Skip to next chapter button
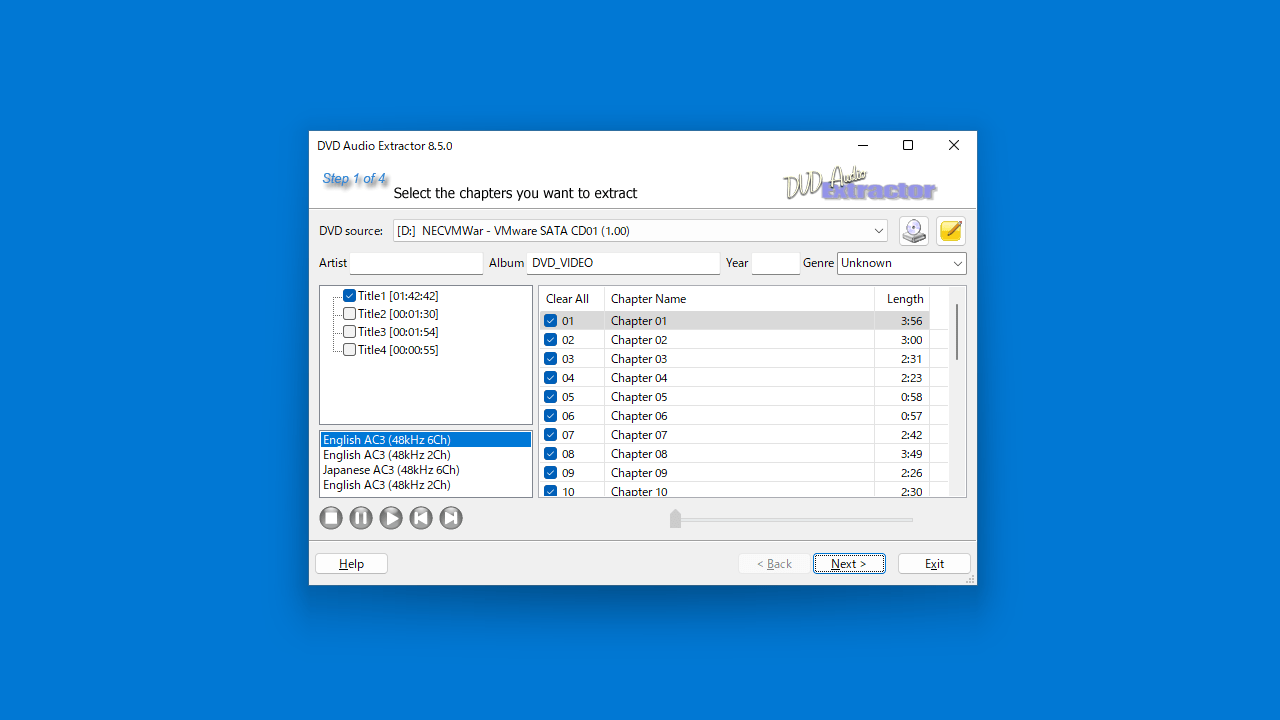This screenshot has width=1280, height=720. (x=451, y=518)
